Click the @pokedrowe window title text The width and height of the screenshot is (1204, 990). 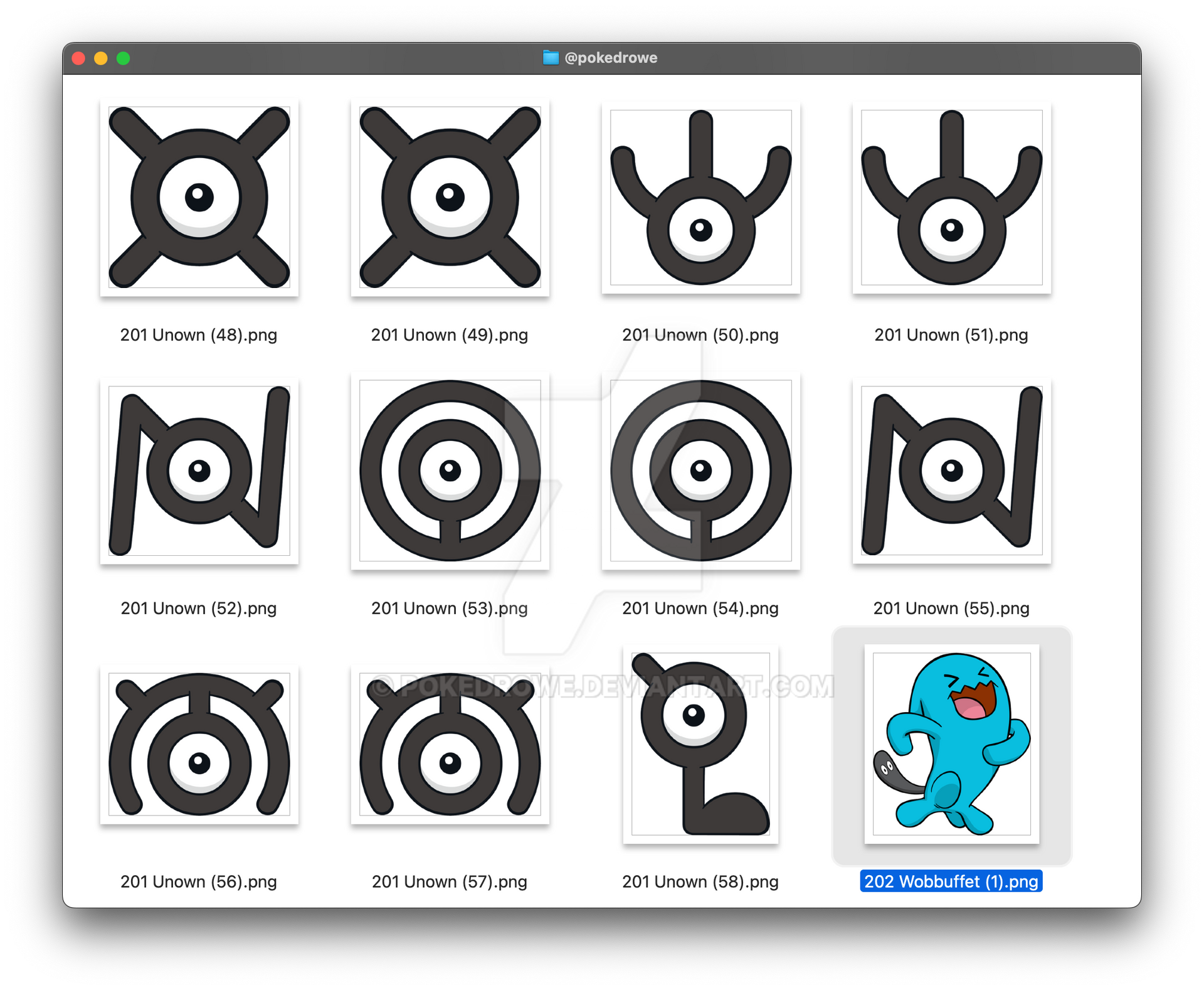point(611,58)
